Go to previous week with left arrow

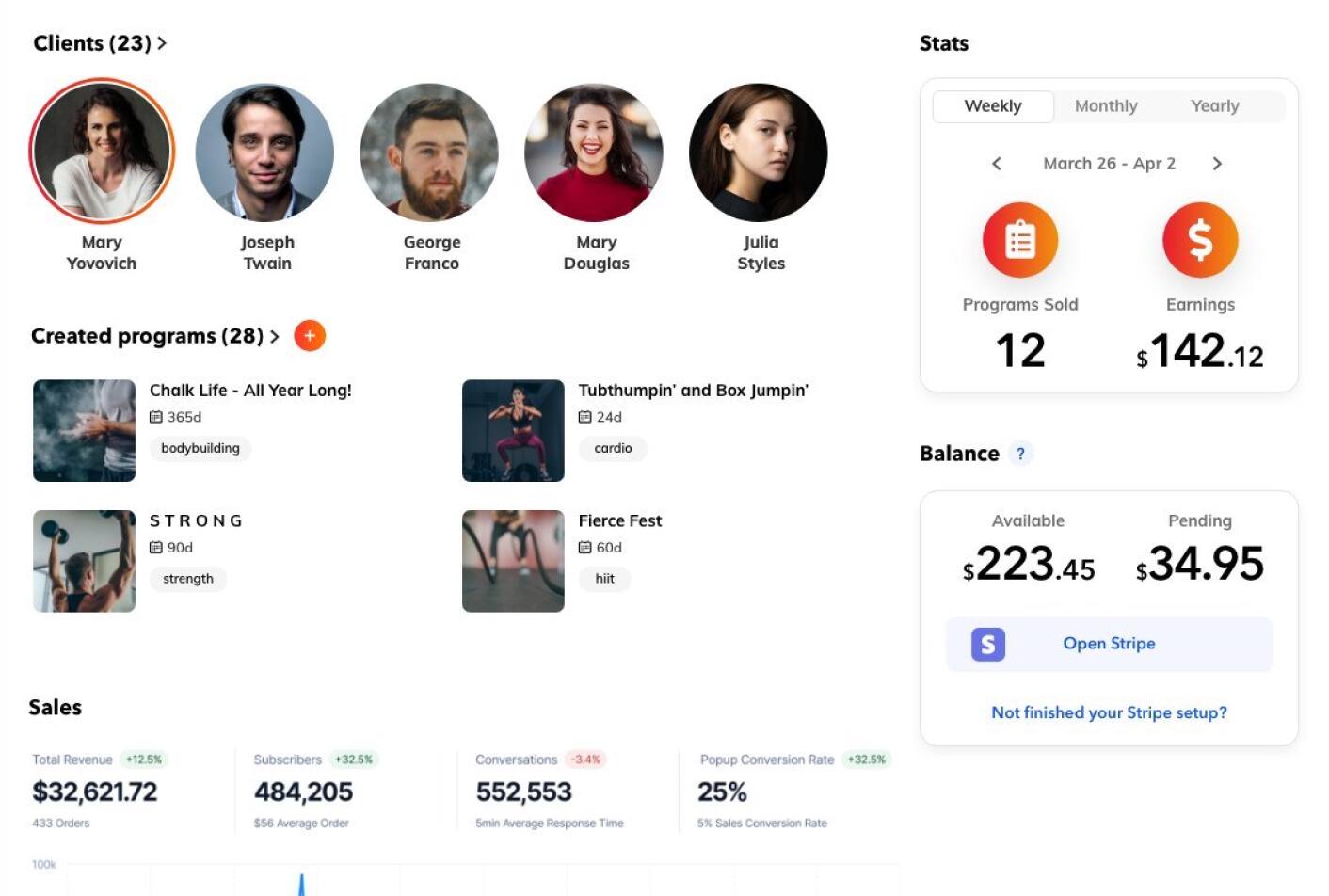(997, 164)
